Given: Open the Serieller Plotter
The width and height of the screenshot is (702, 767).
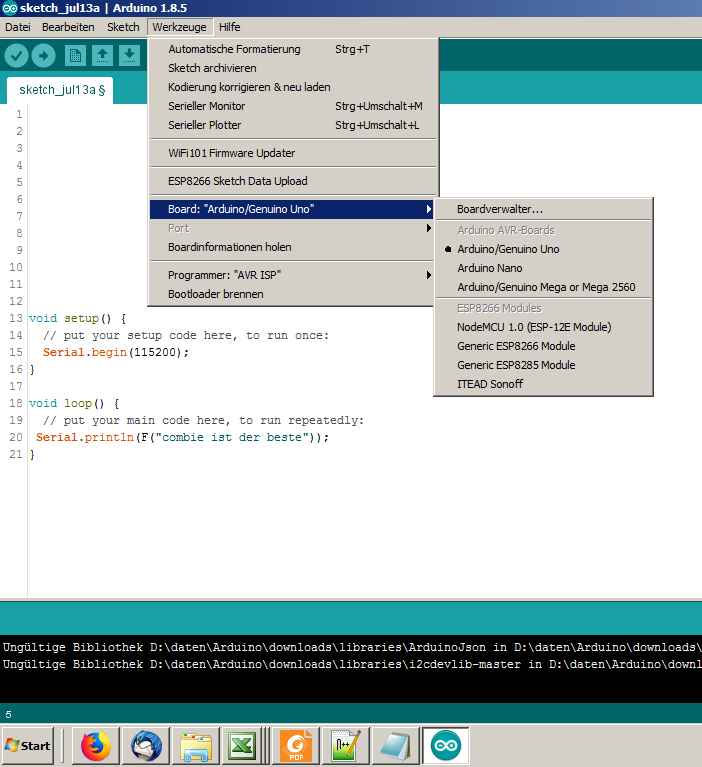Looking at the screenshot, I should pos(292,125).
